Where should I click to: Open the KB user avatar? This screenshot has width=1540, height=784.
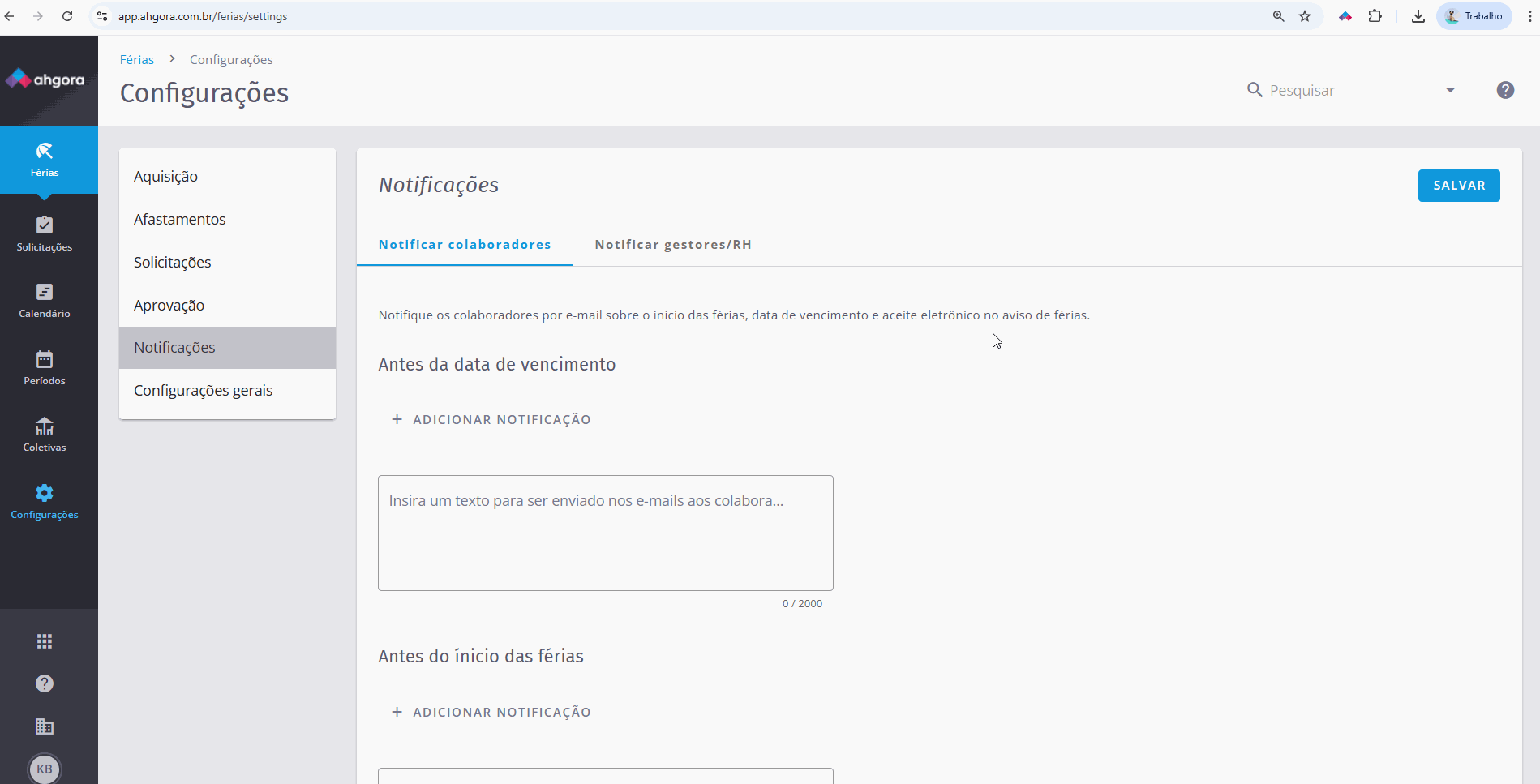point(45,769)
